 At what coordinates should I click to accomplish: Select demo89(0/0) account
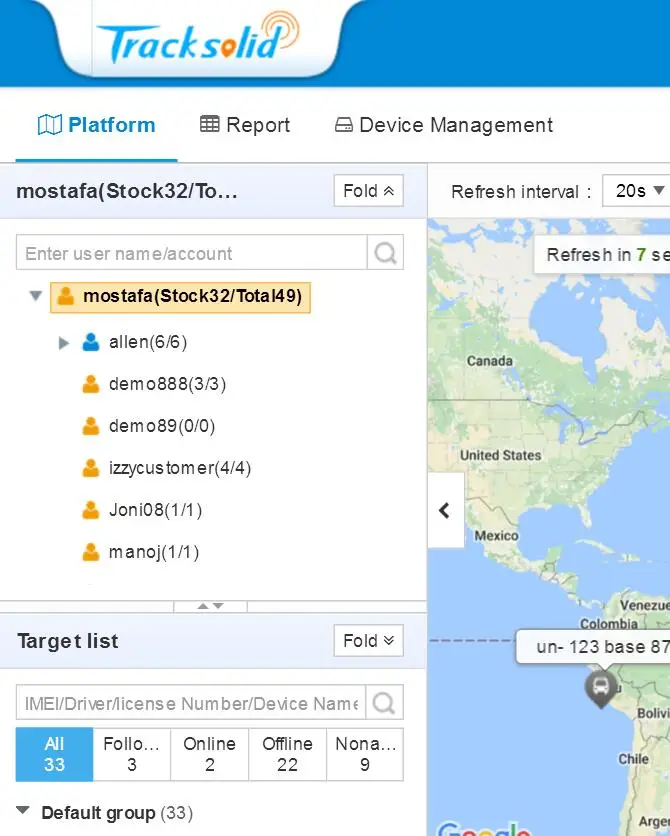click(x=162, y=426)
